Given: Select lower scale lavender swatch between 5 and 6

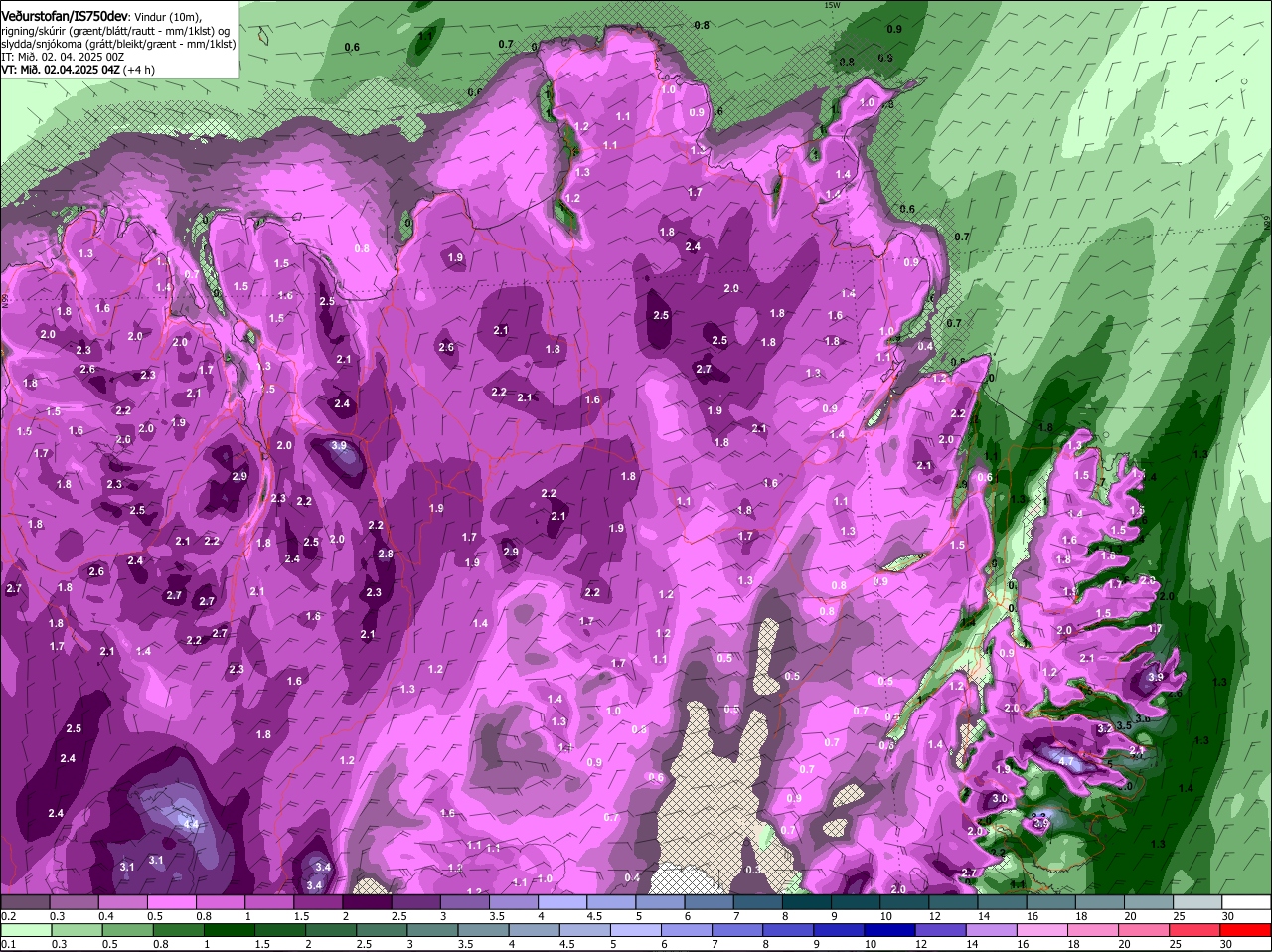Looking at the screenshot, I should (635, 930).
